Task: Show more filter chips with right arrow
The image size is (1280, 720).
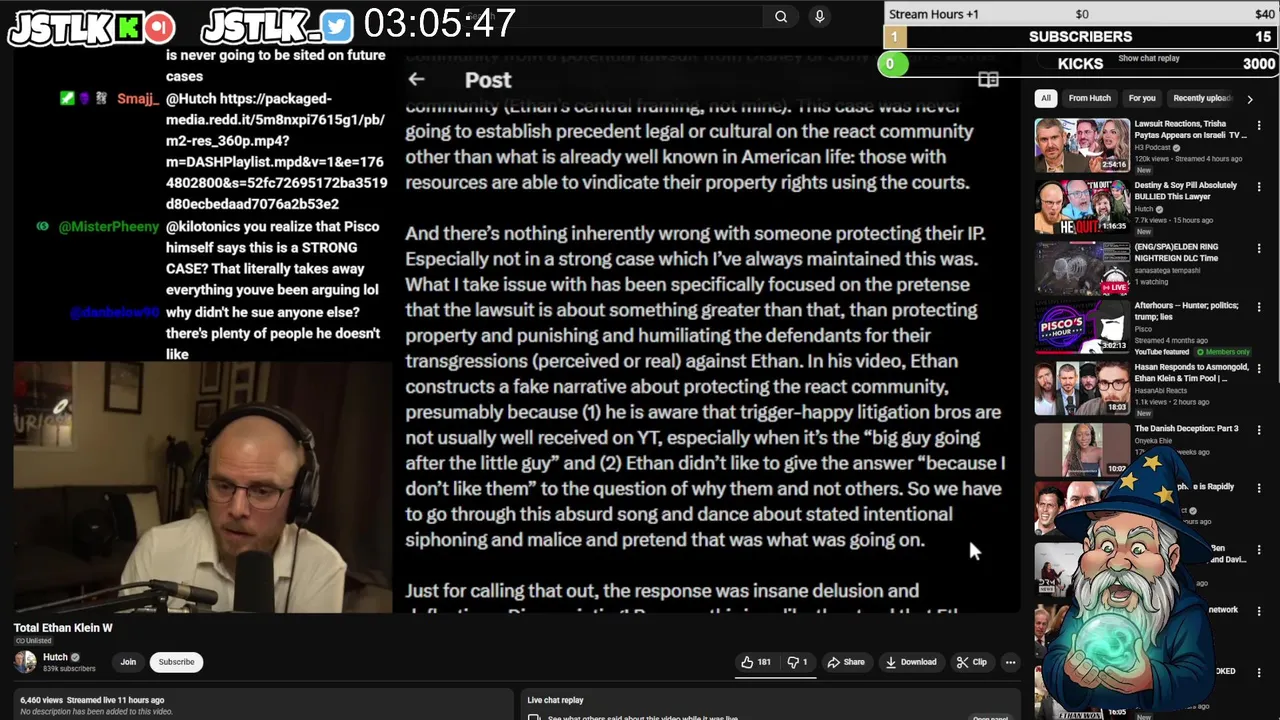Action: pyautogui.click(x=1249, y=99)
